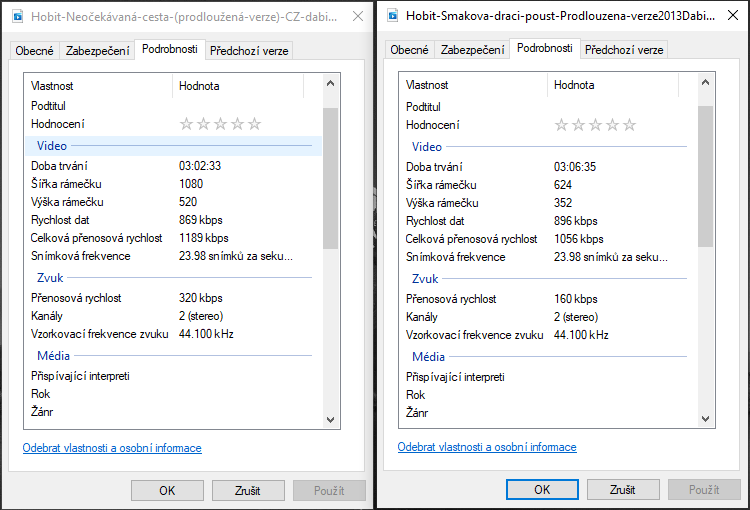Set fifth rating star in right dialog

click(x=629, y=125)
